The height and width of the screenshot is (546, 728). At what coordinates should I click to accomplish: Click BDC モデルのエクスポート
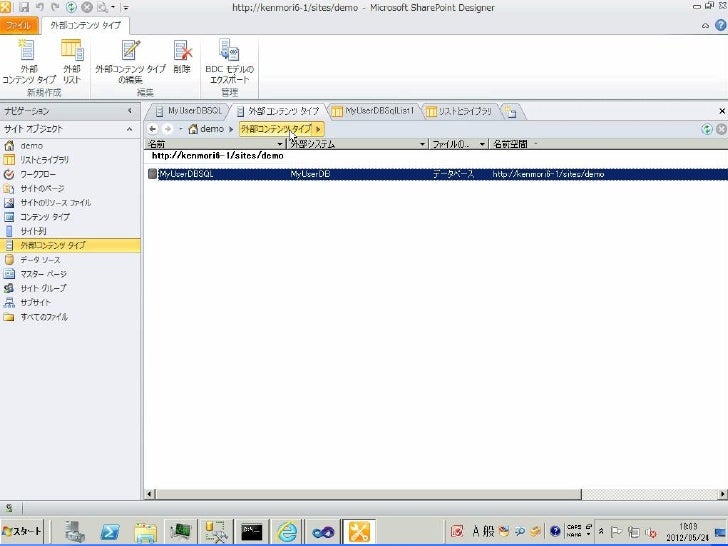pyautogui.click(x=229, y=62)
